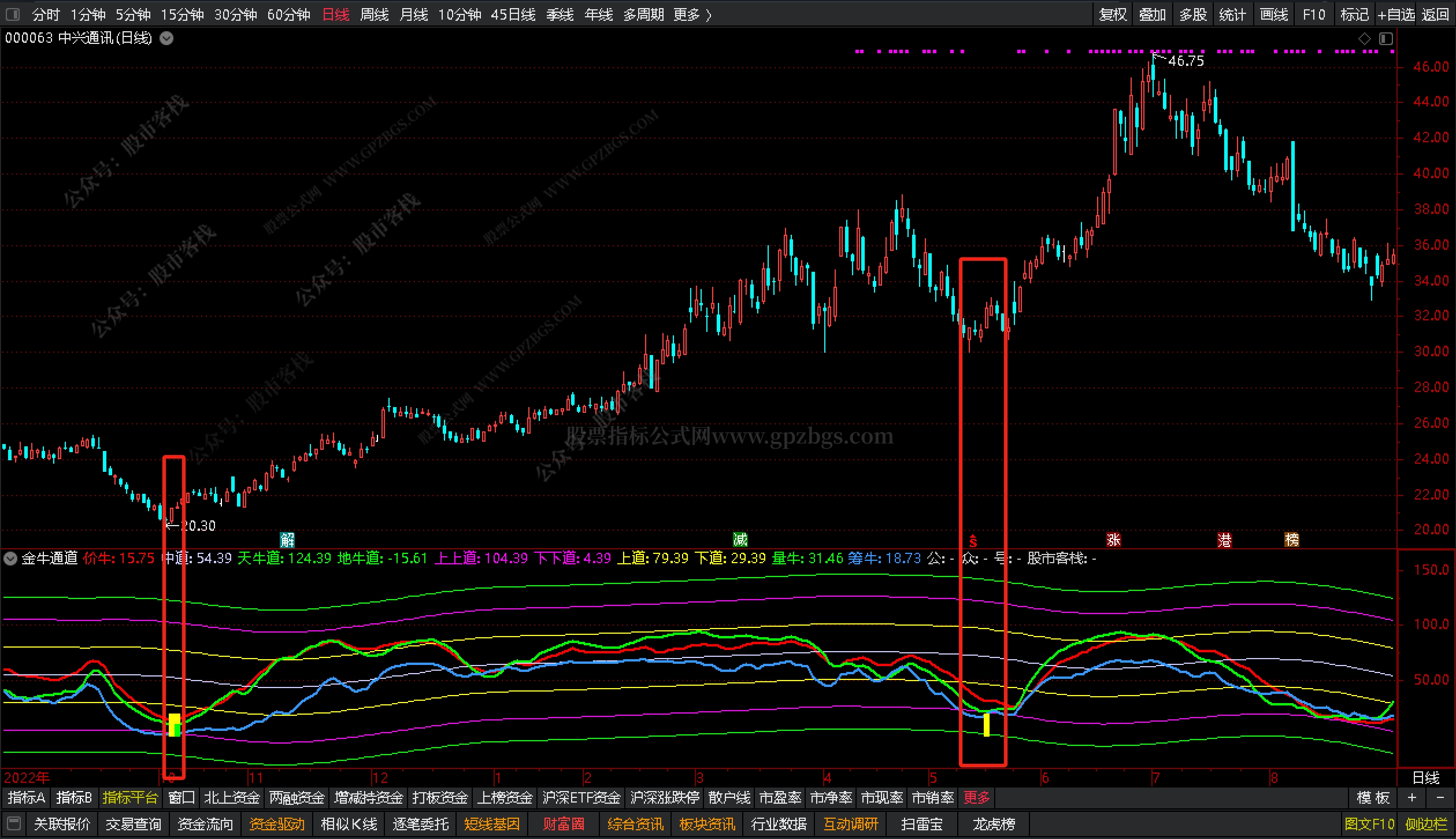
Task: Click the bottom-left panel icon
Action: point(14,823)
